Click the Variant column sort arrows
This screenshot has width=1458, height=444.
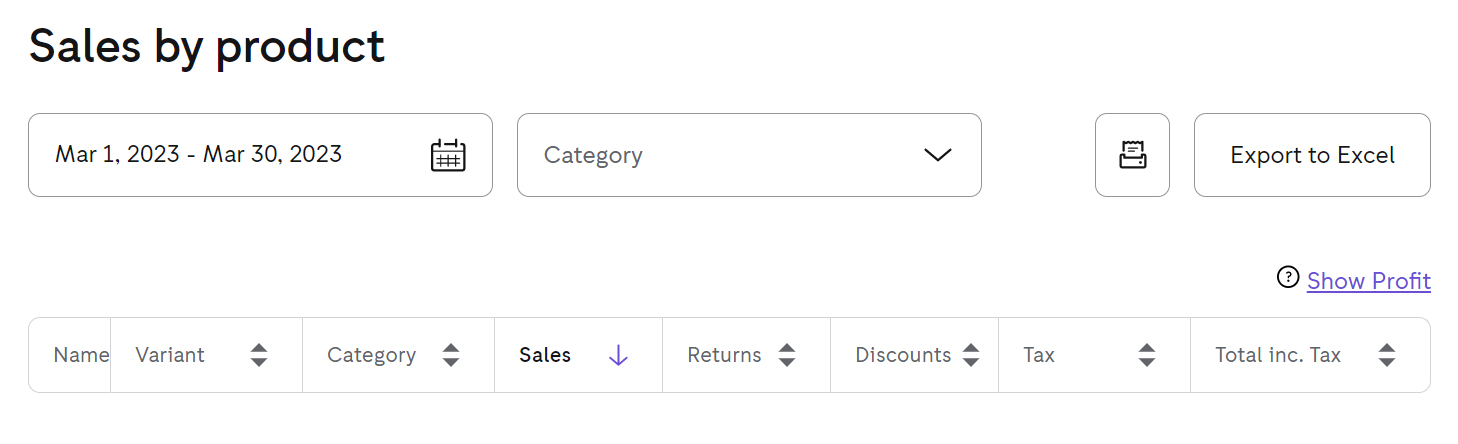point(259,355)
